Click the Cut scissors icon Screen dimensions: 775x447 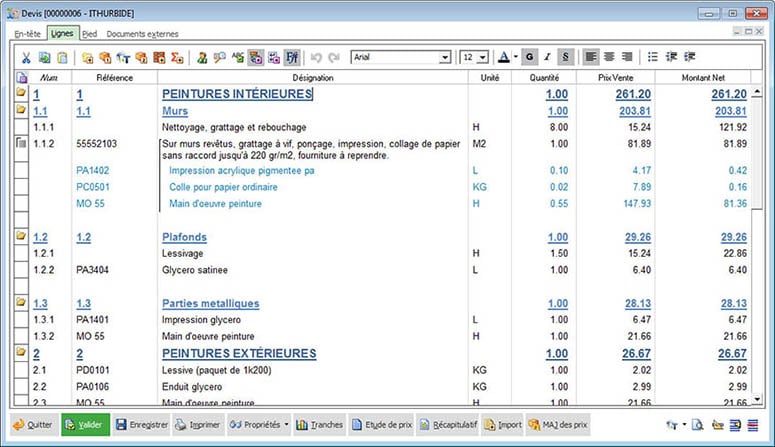click(x=26, y=58)
